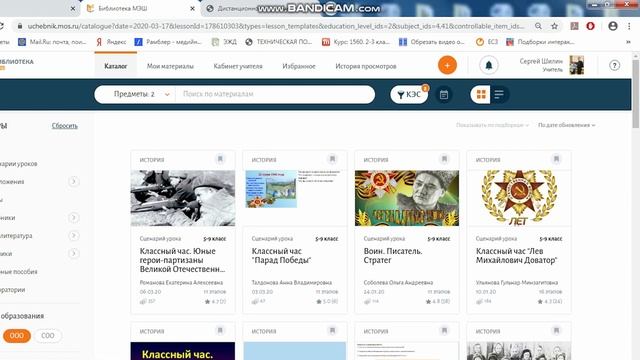Open the Каталог tab
The height and width of the screenshot is (360, 640).
(x=116, y=66)
